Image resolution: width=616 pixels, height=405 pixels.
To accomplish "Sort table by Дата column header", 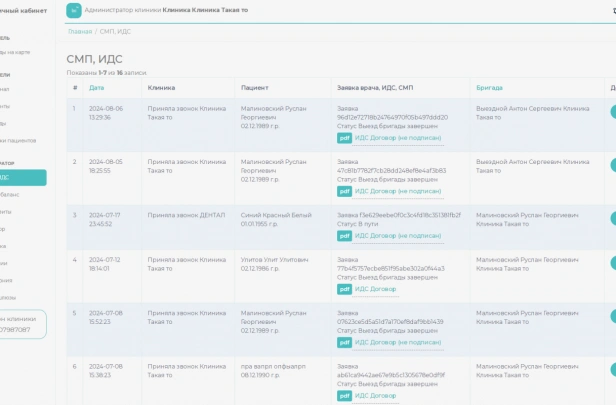I will pyautogui.click(x=97, y=88).
